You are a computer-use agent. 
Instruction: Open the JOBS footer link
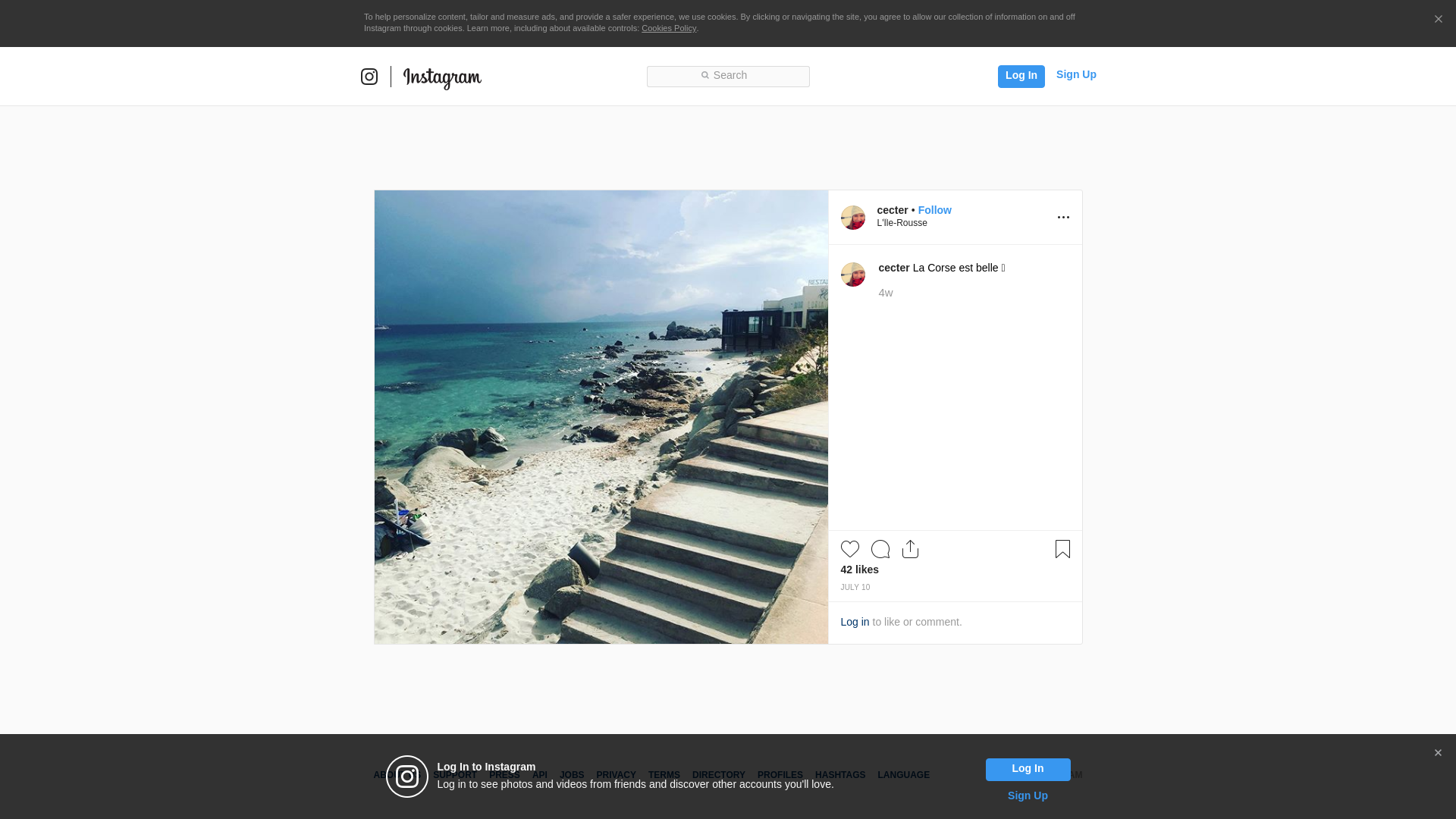pyautogui.click(x=572, y=775)
